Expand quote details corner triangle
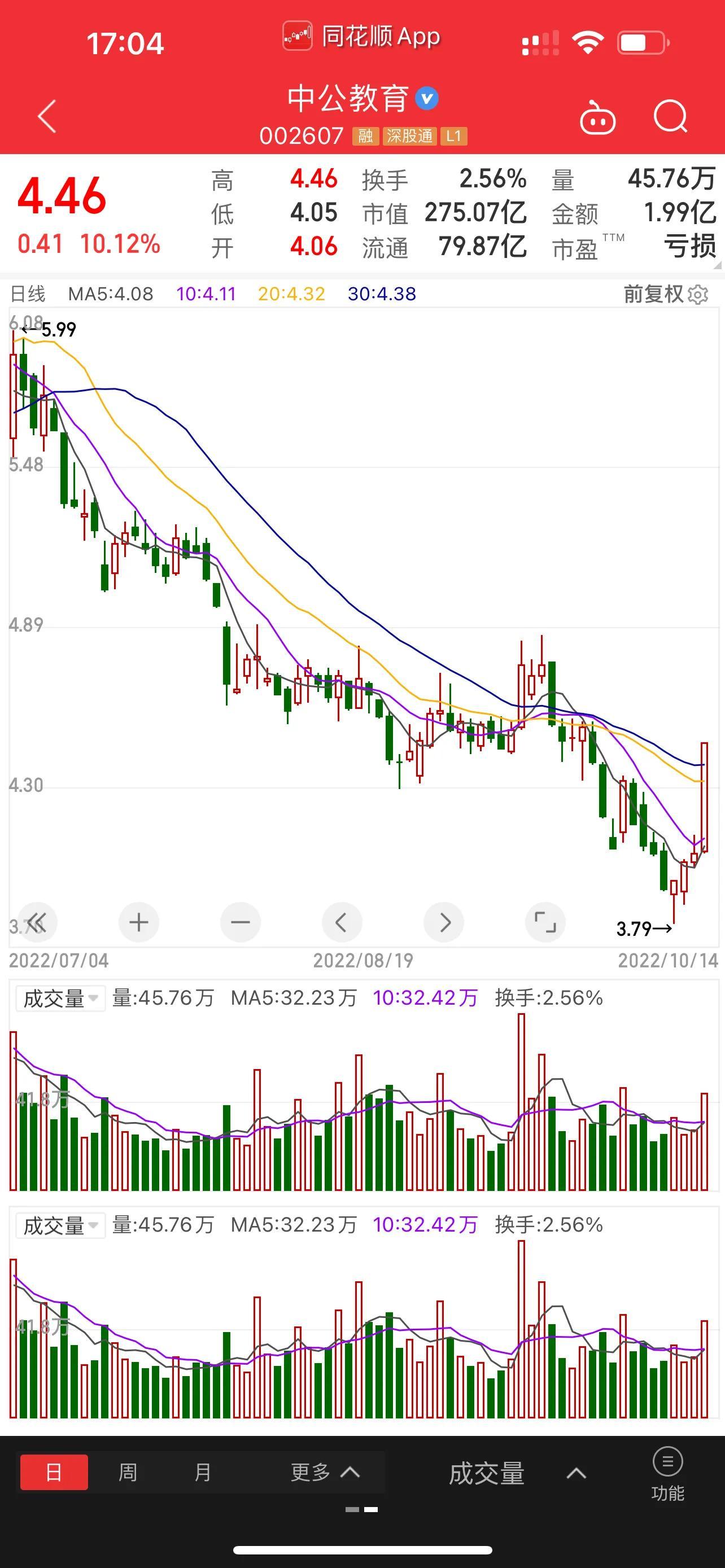Viewport: 725px width, 1568px height. point(717,265)
